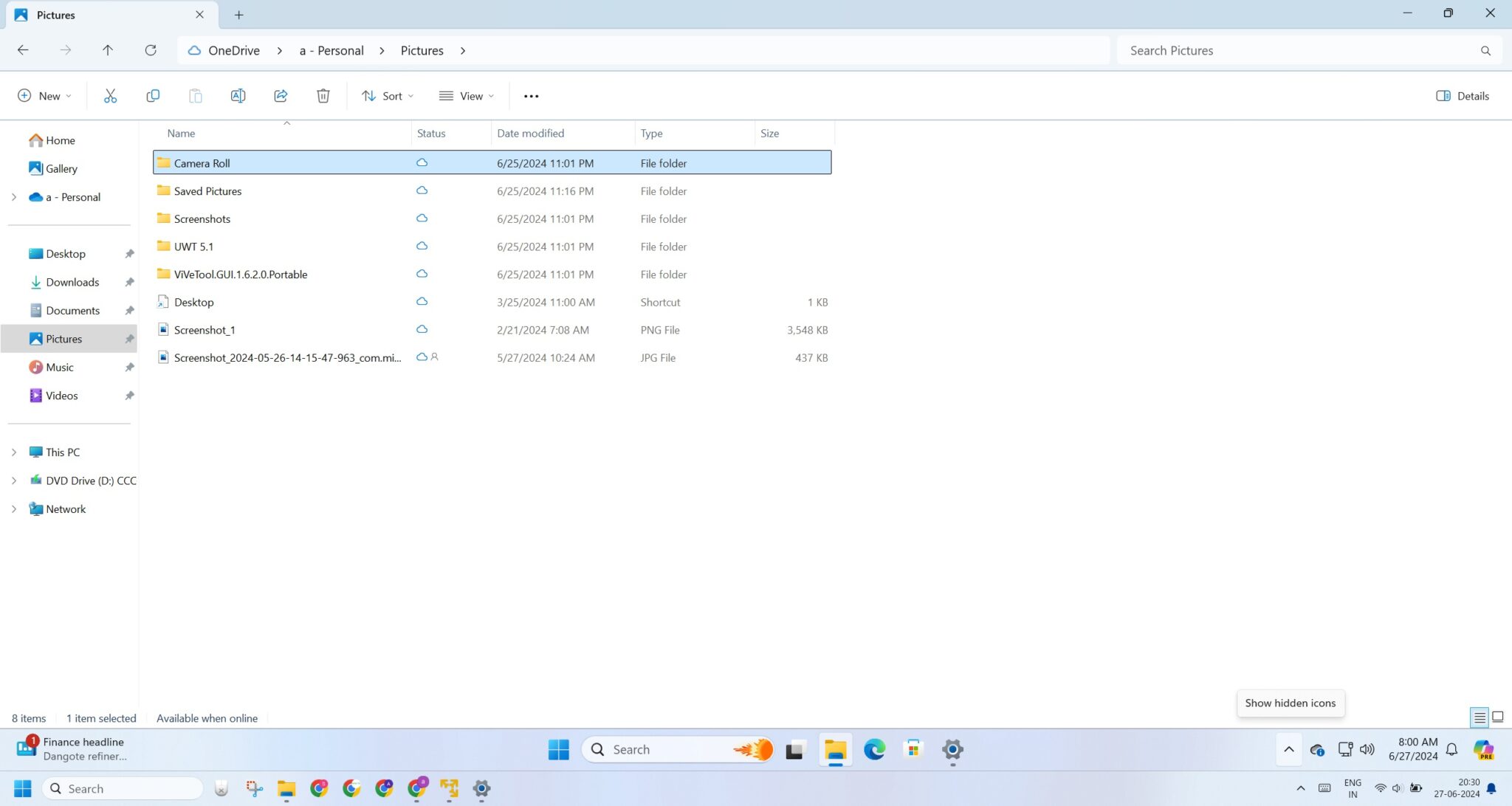Open File Explorer from taskbar
The height and width of the screenshot is (806, 1512).
click(835, 749)
